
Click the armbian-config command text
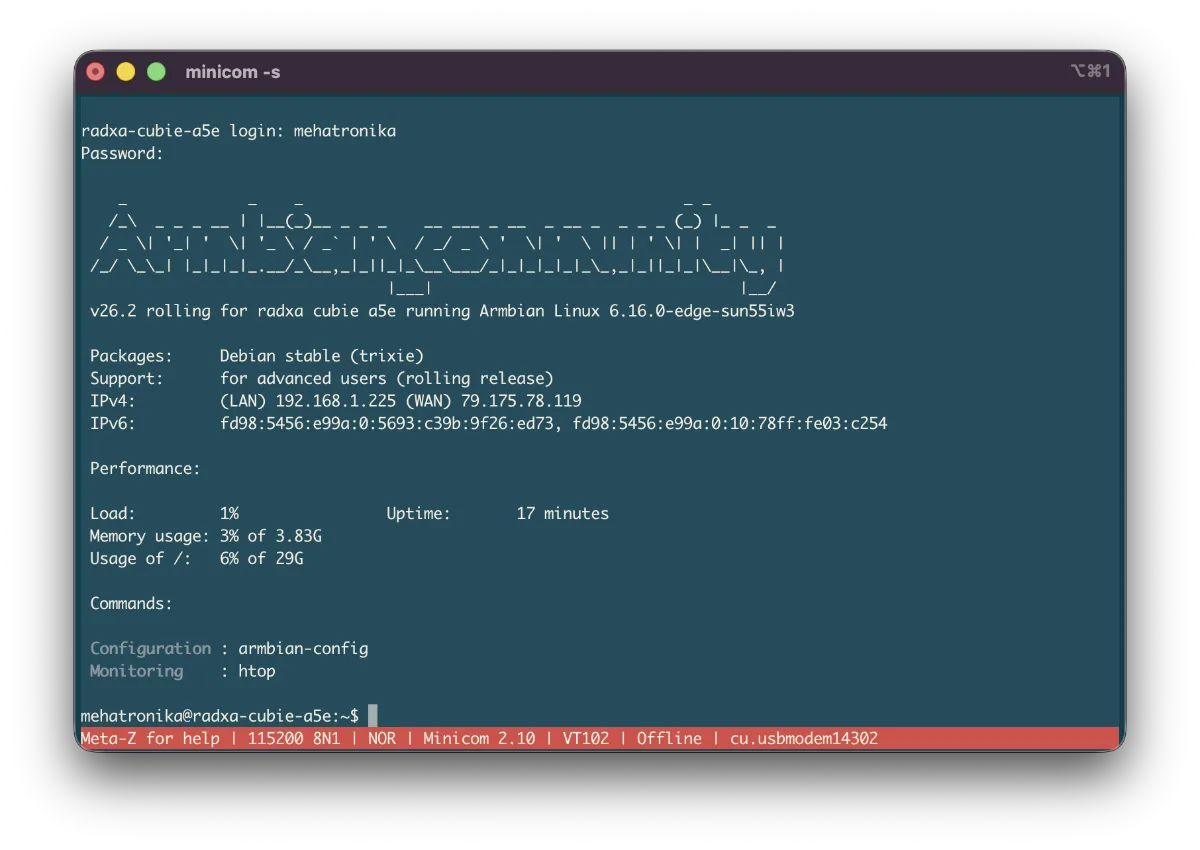tap(303, 648)
